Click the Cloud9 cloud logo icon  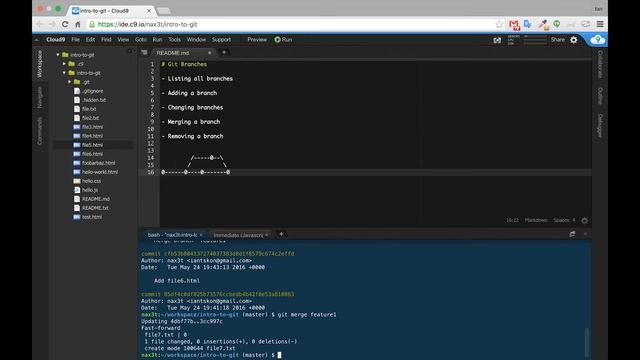pos(598,40)
